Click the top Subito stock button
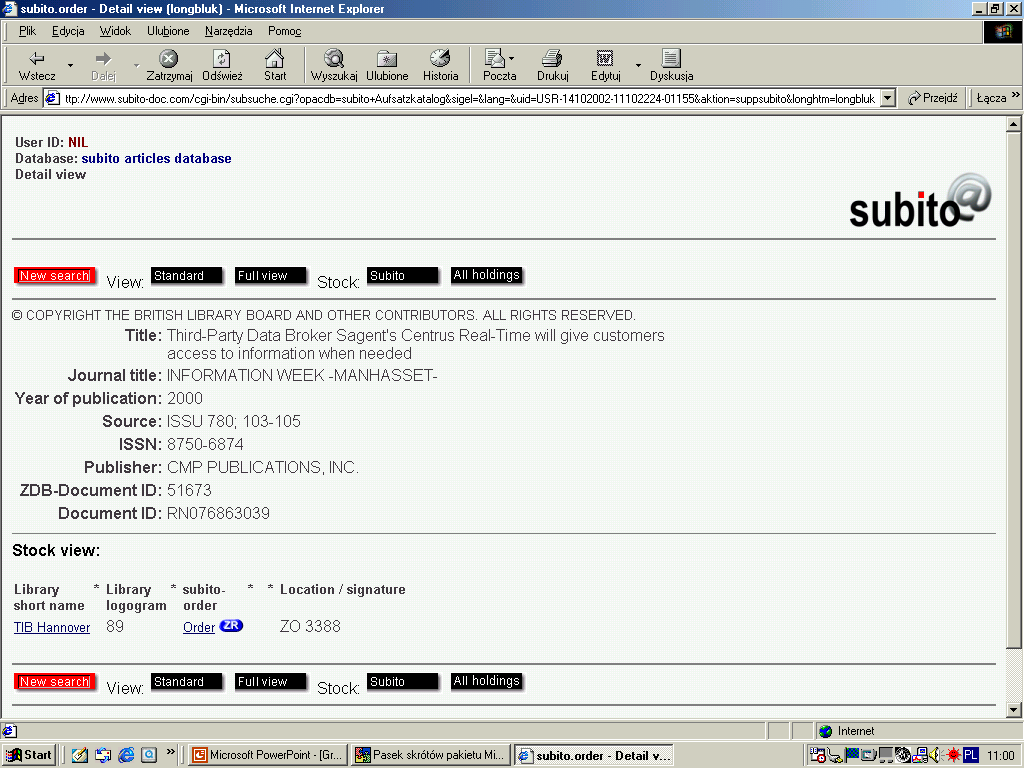This screenshot has width=1024, height=768. tap(402, 276)
